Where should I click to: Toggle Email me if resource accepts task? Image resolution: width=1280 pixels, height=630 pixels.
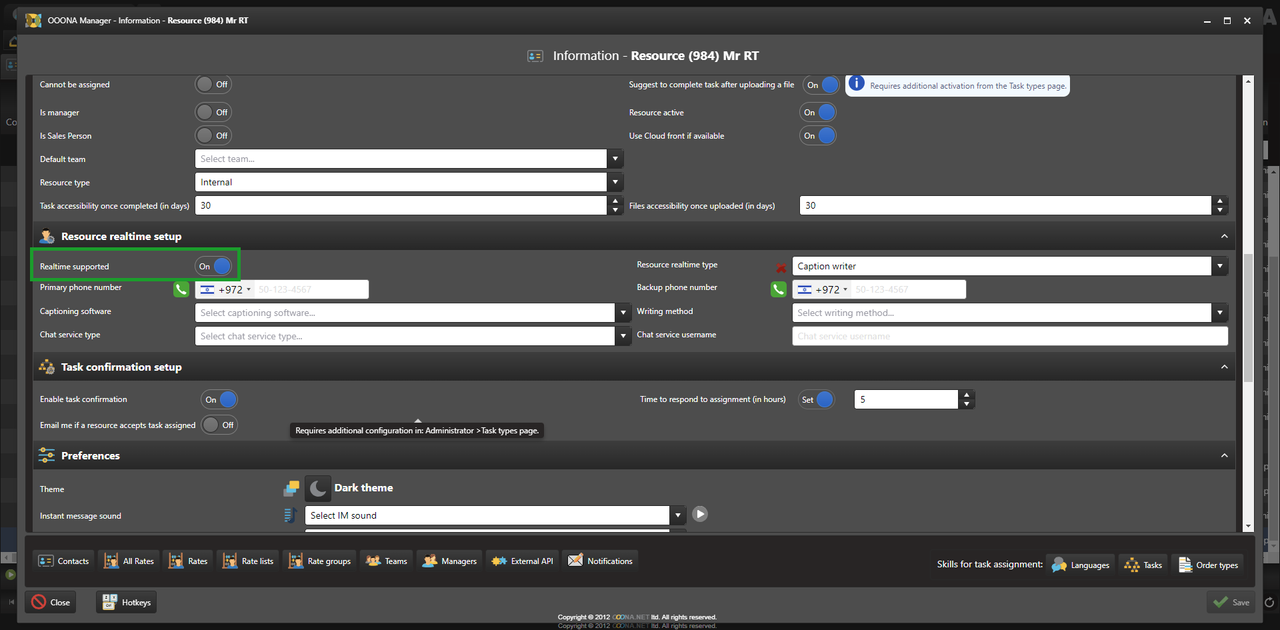point(219,425)
